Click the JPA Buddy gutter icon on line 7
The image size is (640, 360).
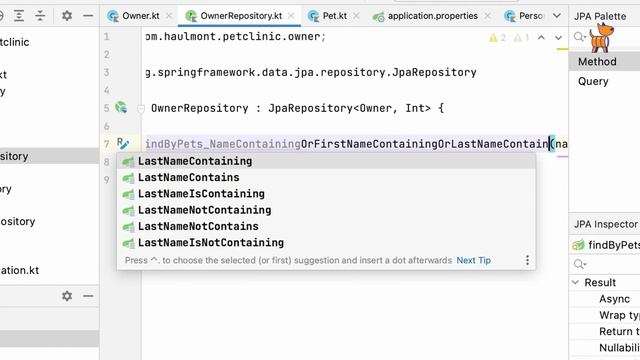click(x=122, y=143)
